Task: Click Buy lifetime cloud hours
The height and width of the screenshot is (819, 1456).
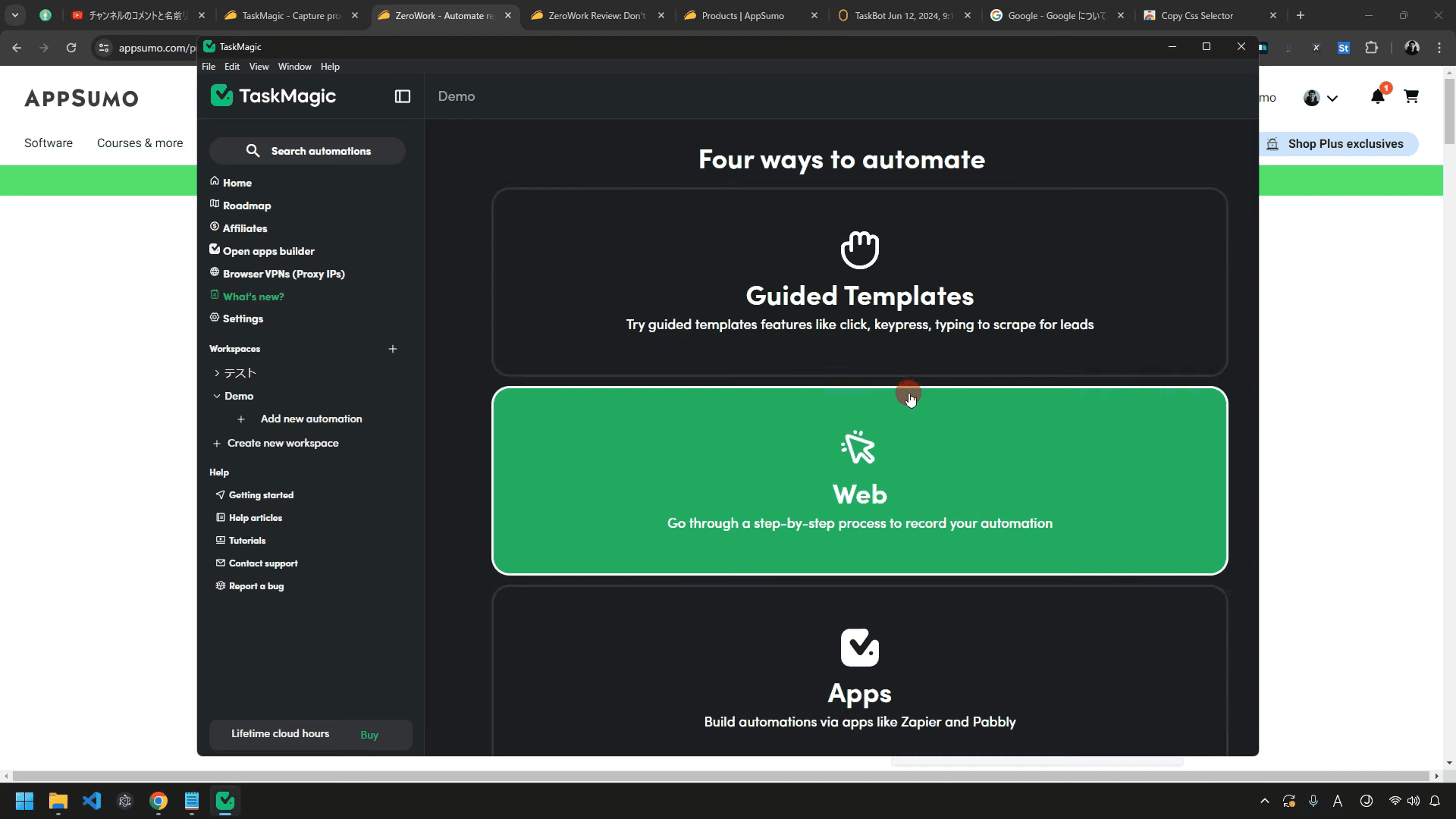Action: 369,735
